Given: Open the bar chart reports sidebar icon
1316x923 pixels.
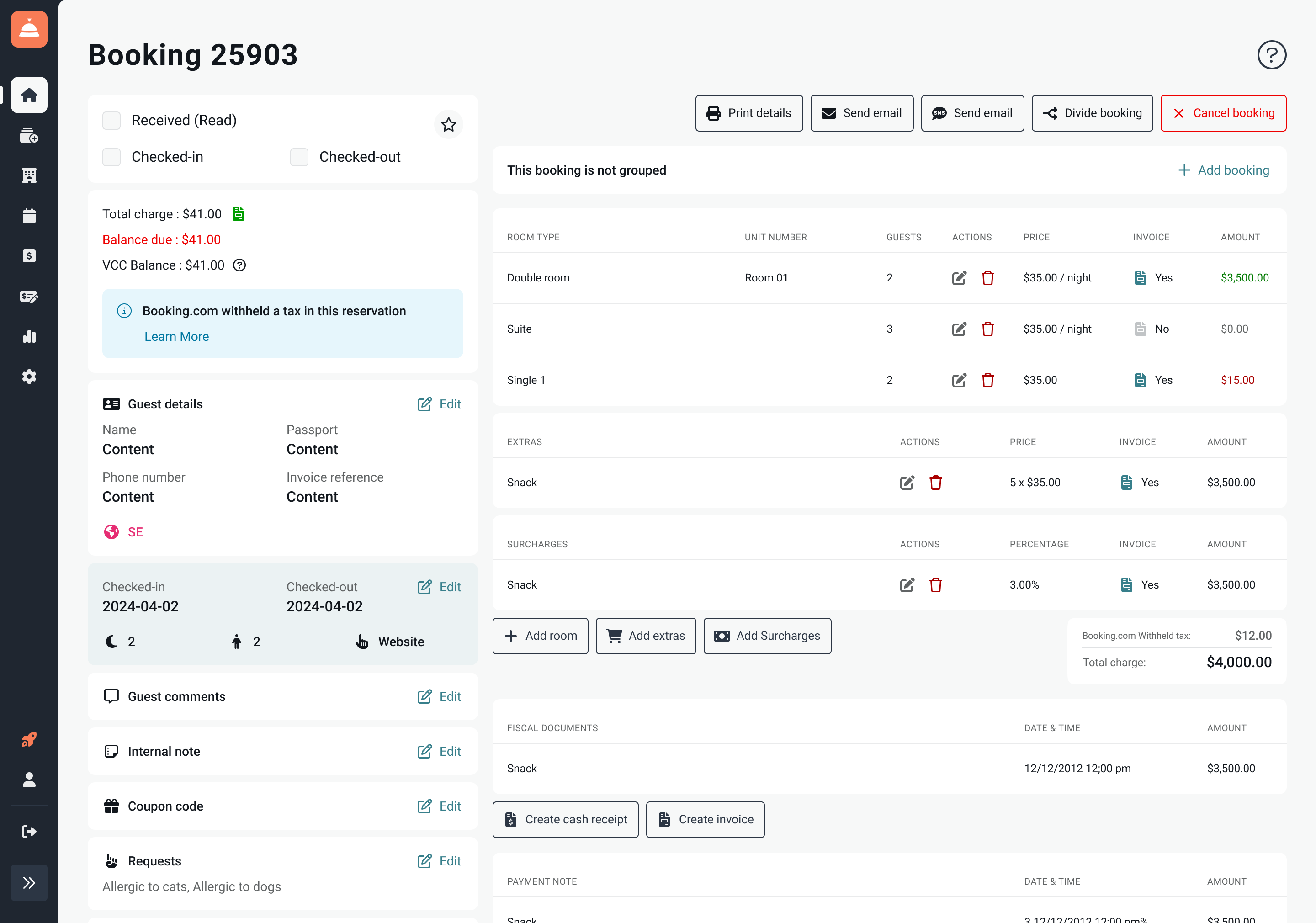Looking at the screenshot, I should 29,336.
